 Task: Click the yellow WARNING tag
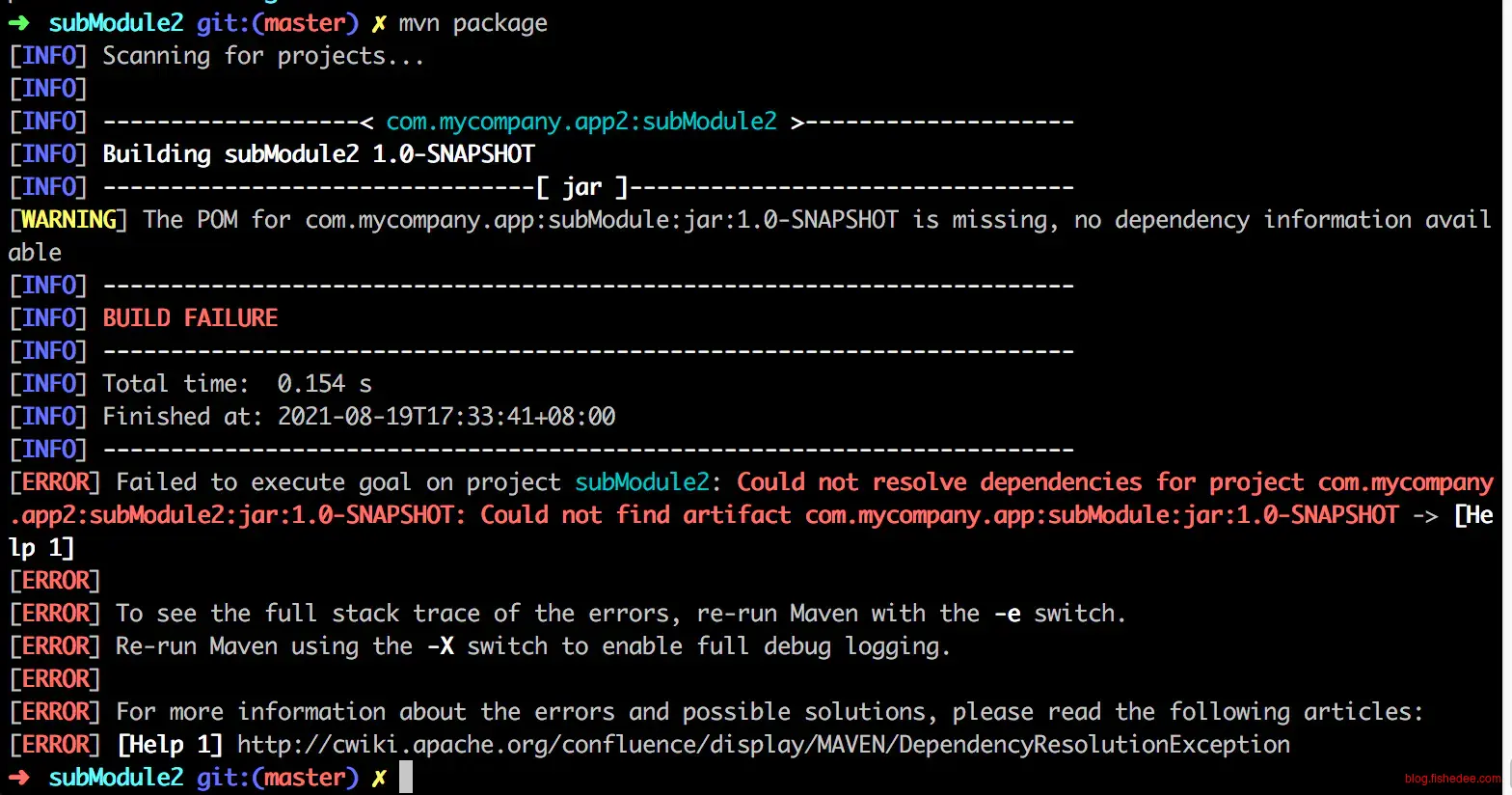coord(68,220)
